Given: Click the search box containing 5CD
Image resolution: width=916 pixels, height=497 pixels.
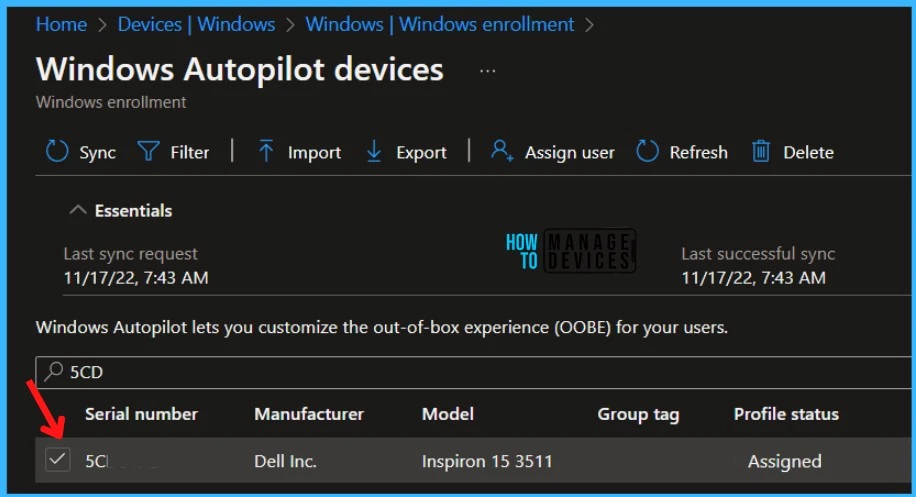Looking at the screenshot, I should 473,372.
